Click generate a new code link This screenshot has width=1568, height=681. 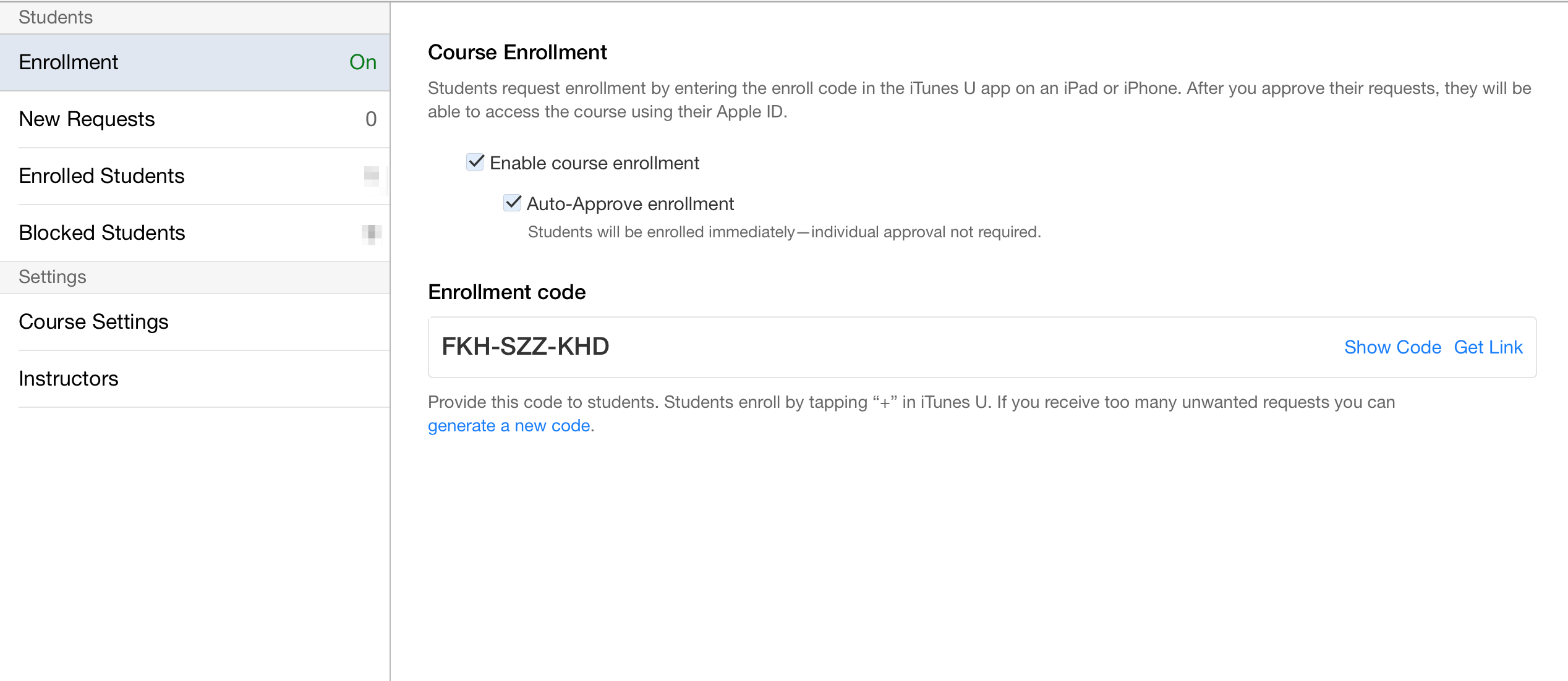[508, 426]
